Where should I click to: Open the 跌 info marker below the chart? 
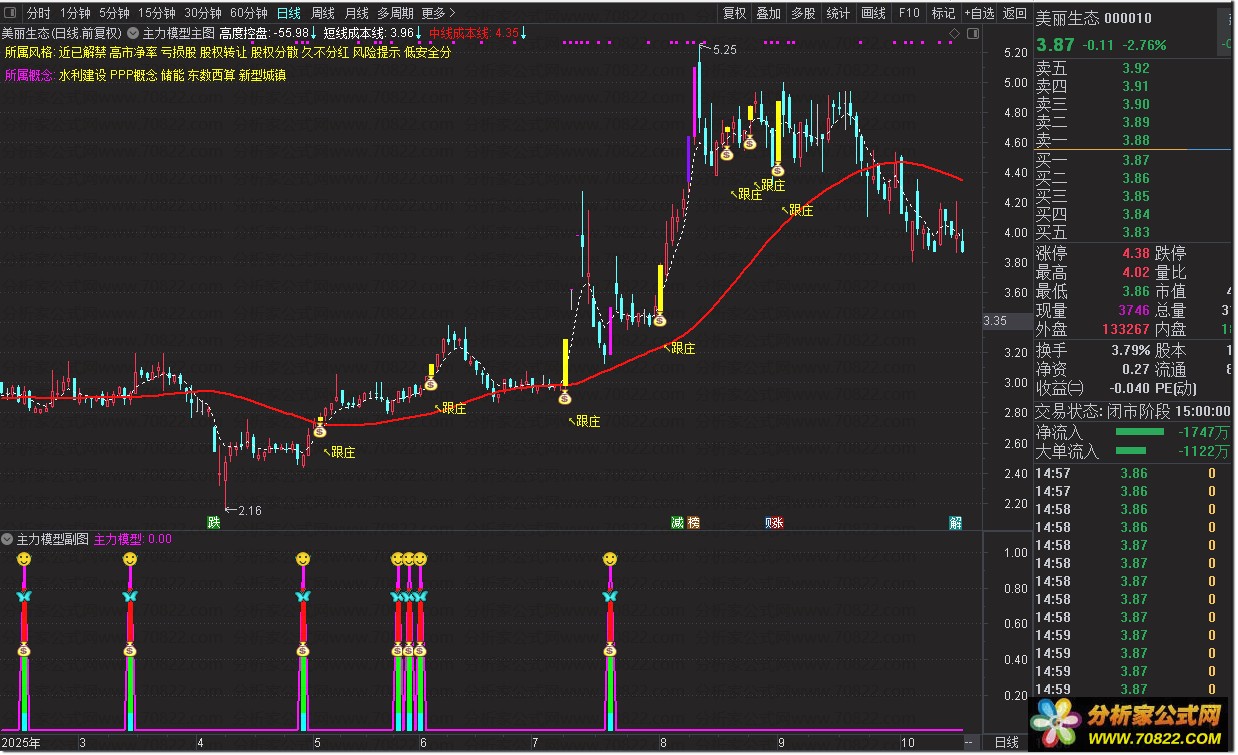click(x=213, y=522)
